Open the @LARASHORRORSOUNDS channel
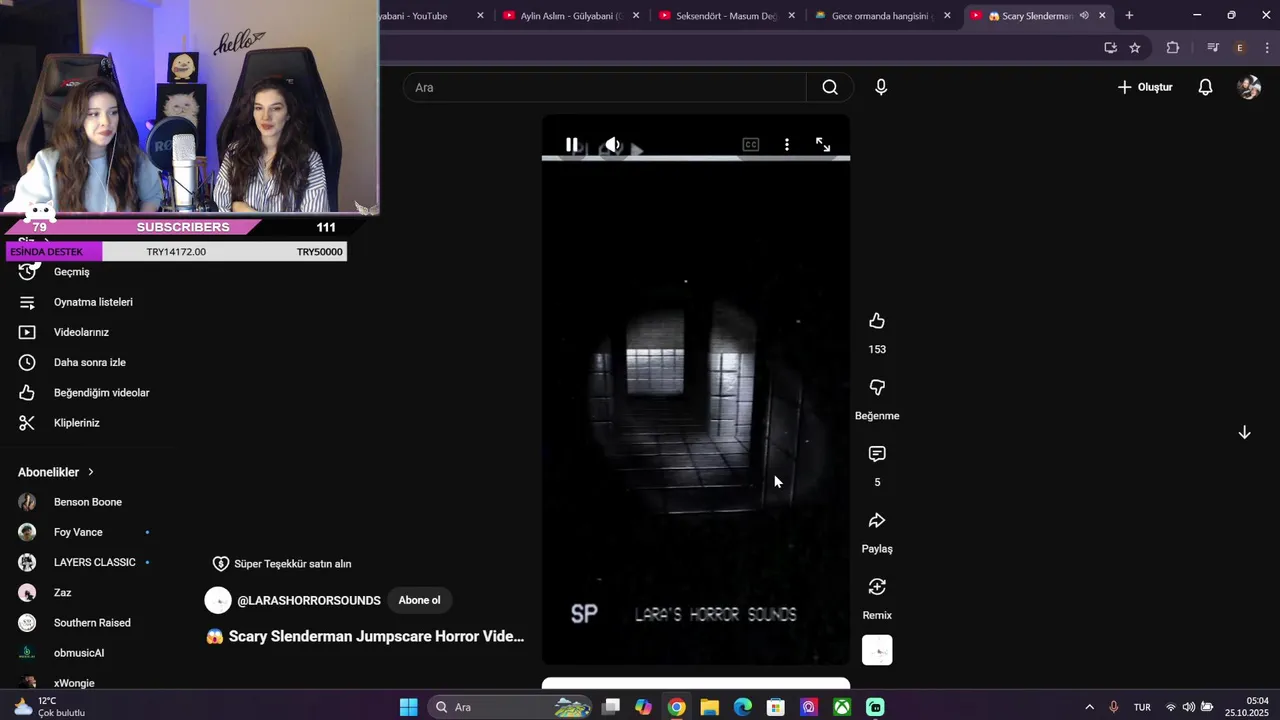1280x720 pixels. click(x=309, y=600)
